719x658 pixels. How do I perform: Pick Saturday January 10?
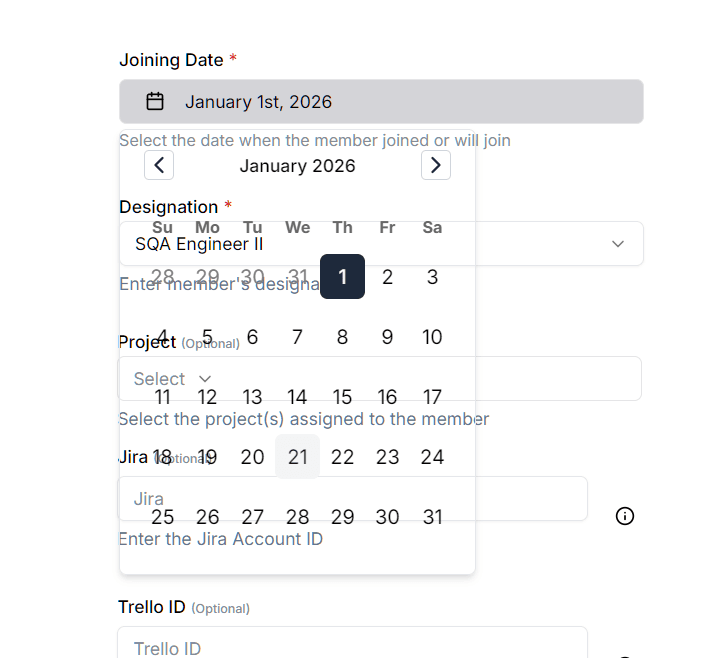(432, 337)
